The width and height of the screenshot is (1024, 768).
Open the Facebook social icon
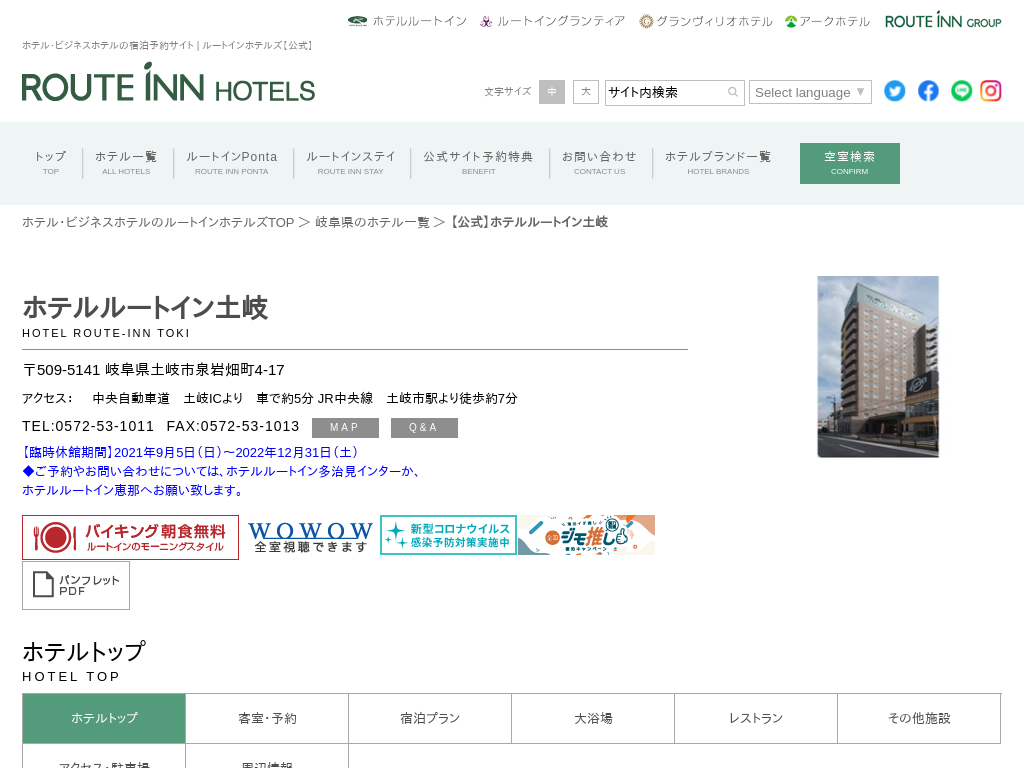point(928,91)
